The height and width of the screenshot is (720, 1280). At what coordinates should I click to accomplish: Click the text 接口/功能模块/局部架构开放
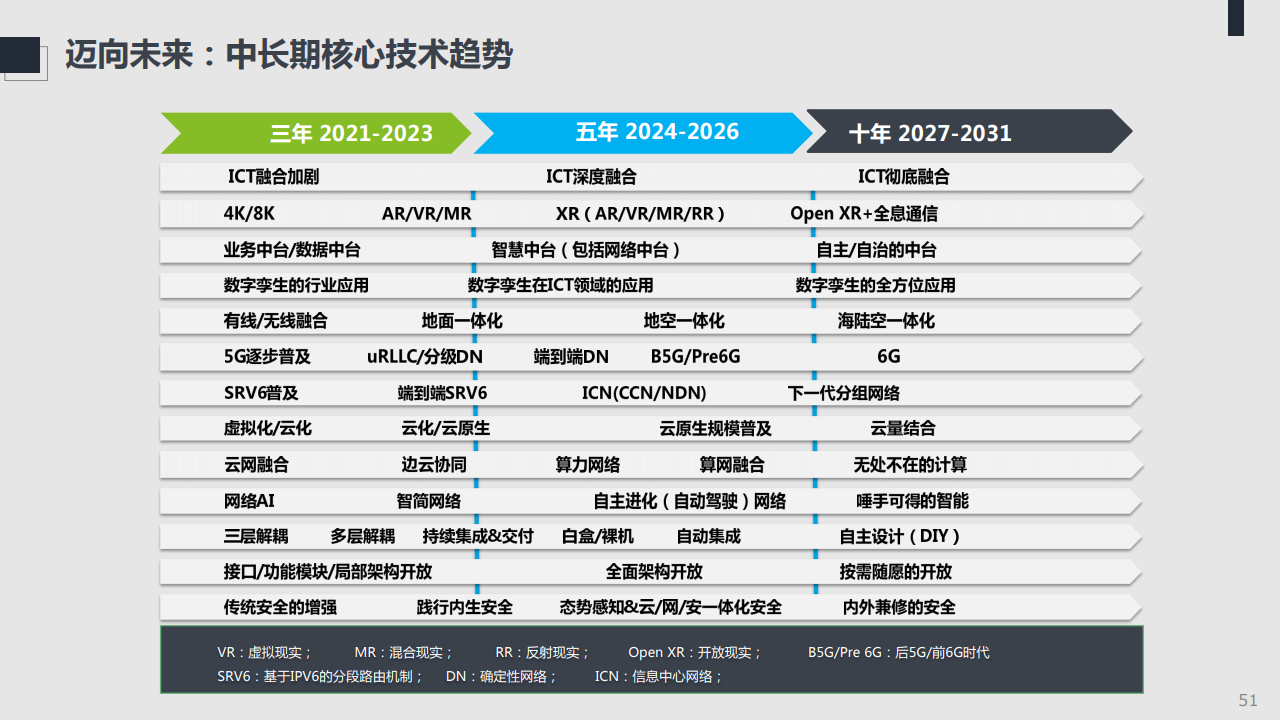coord(328,572)
